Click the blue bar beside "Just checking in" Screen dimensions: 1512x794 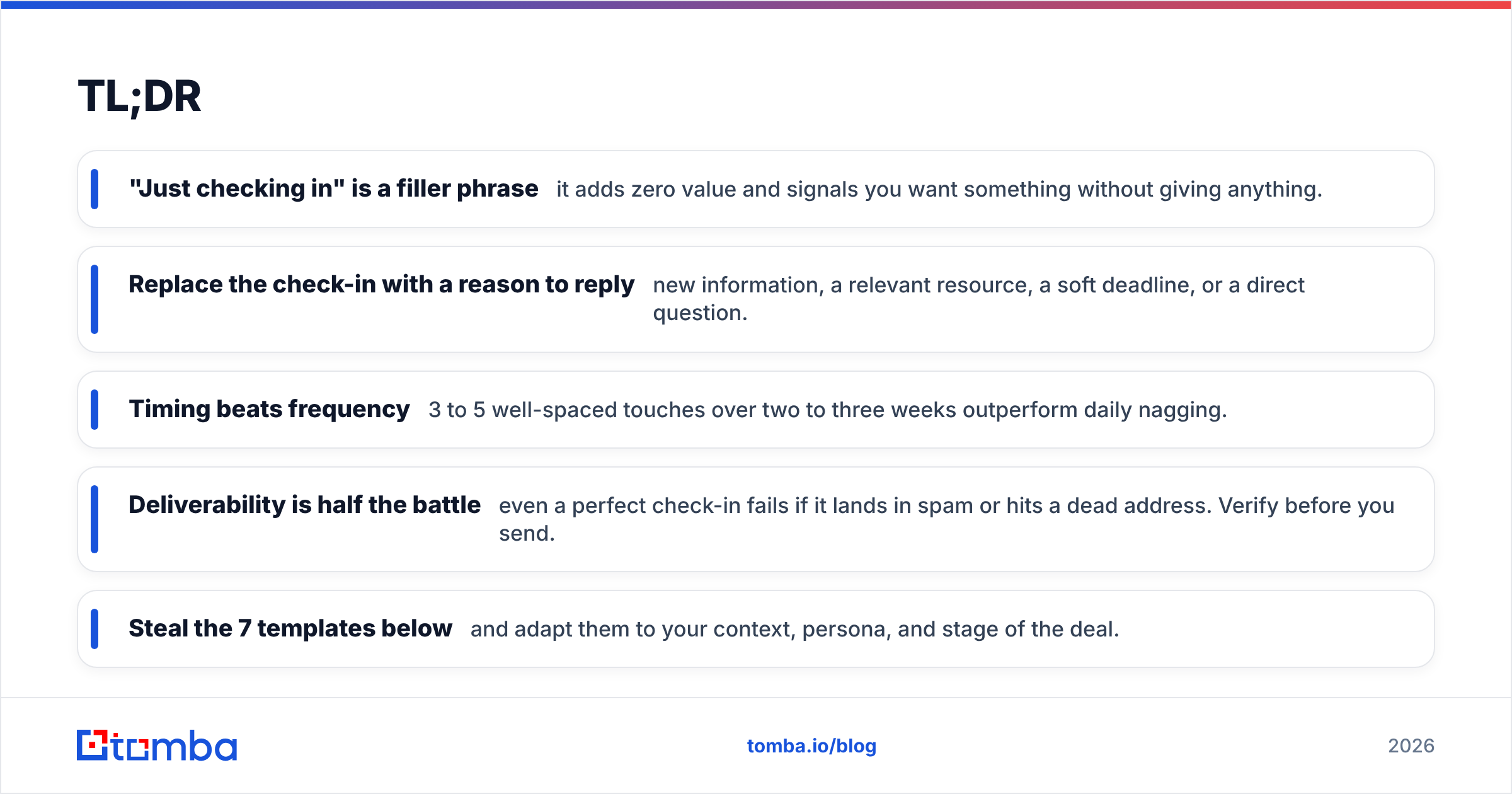pos(94,189)
